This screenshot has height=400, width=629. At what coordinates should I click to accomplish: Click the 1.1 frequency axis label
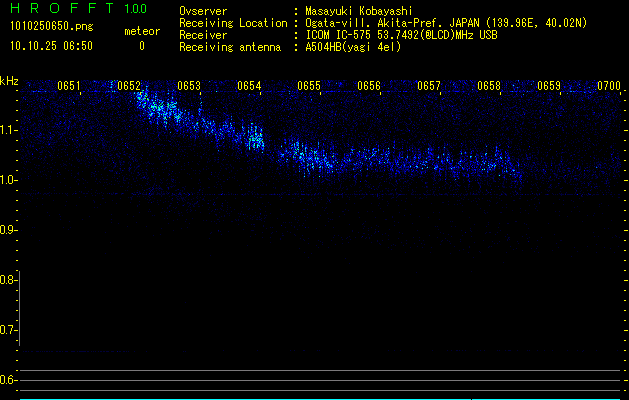(x=9, y=130)
